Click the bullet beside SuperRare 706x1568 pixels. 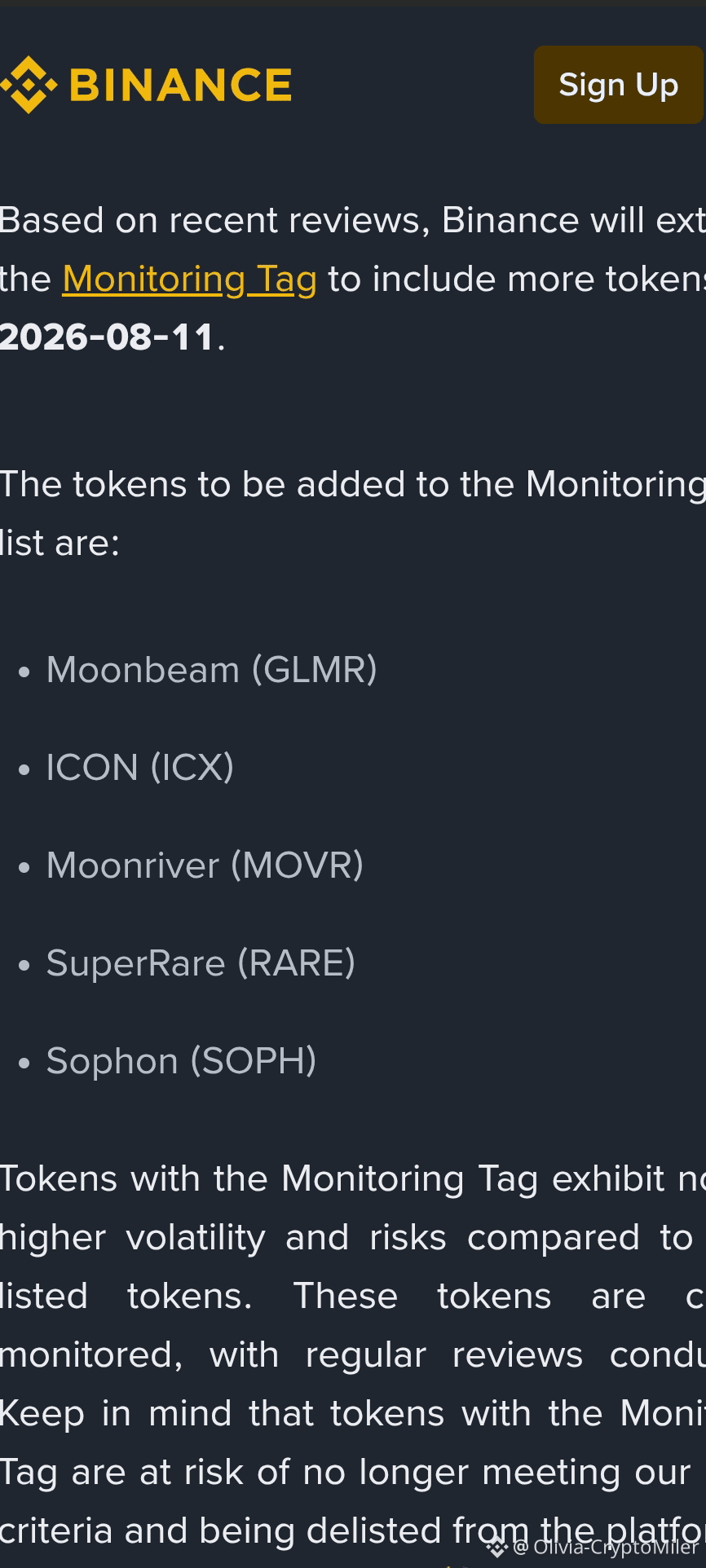[x=24, y=966]
